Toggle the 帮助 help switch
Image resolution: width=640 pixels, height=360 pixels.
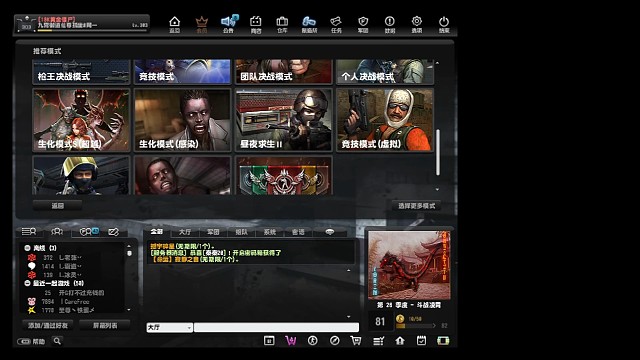point(24,341)
